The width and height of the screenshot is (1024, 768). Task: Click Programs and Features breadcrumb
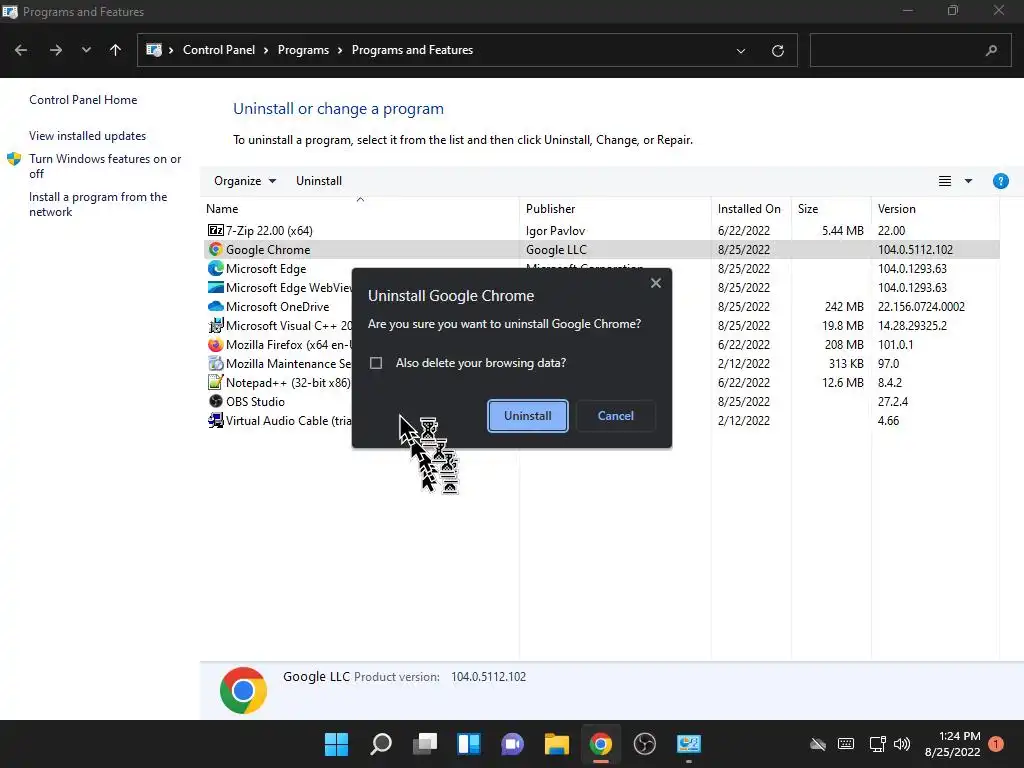click(x=412, y=50)
